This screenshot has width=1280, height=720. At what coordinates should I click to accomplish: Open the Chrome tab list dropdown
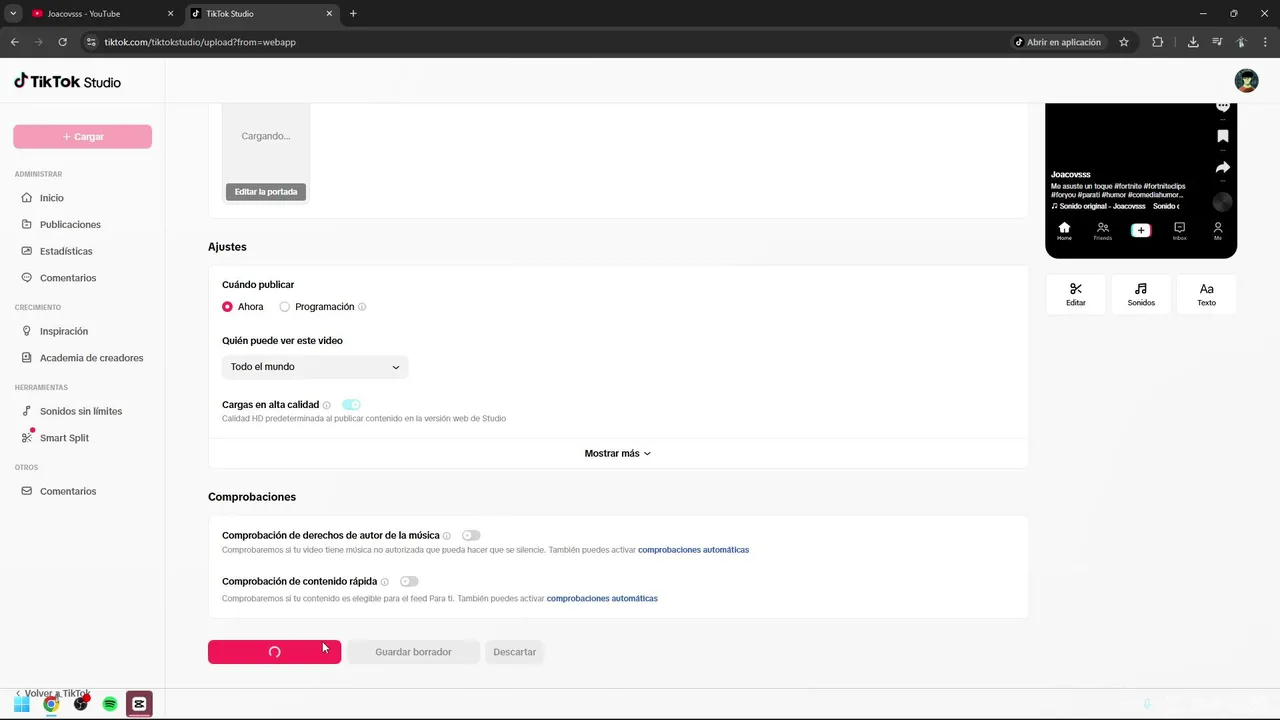click(13, 14)
